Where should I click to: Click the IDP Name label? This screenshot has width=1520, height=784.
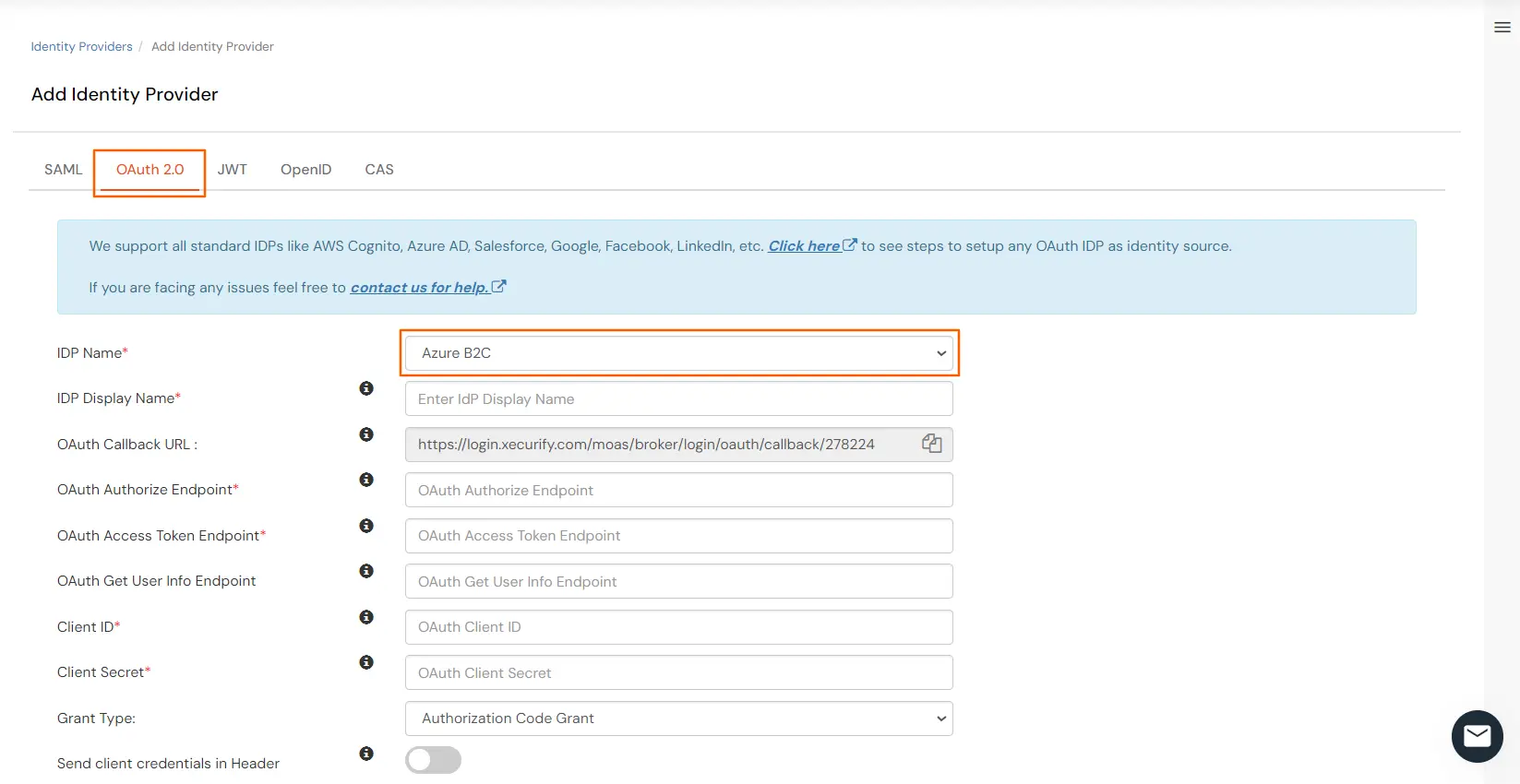pos(92,353)
